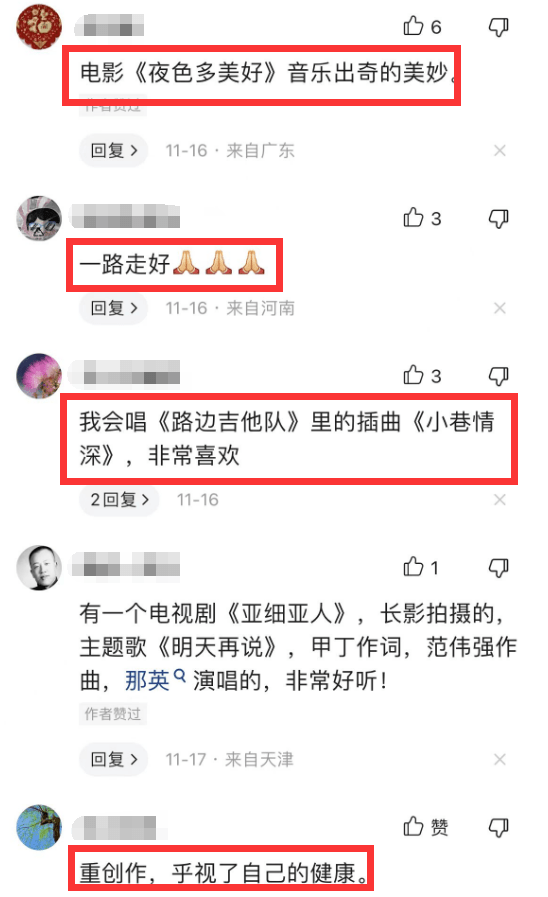Dislike the 夜色多美好 movie comment

pos(498,26)
